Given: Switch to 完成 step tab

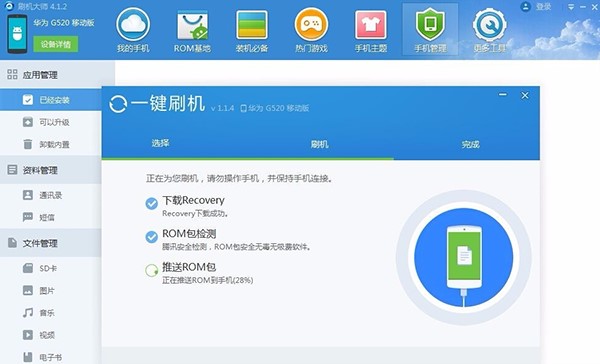Looking at the screenshot, I should pyautogui.click(x=471, y=144).
